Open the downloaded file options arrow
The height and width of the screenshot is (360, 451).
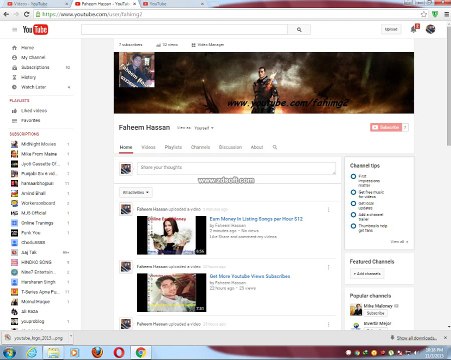(70, 337)
